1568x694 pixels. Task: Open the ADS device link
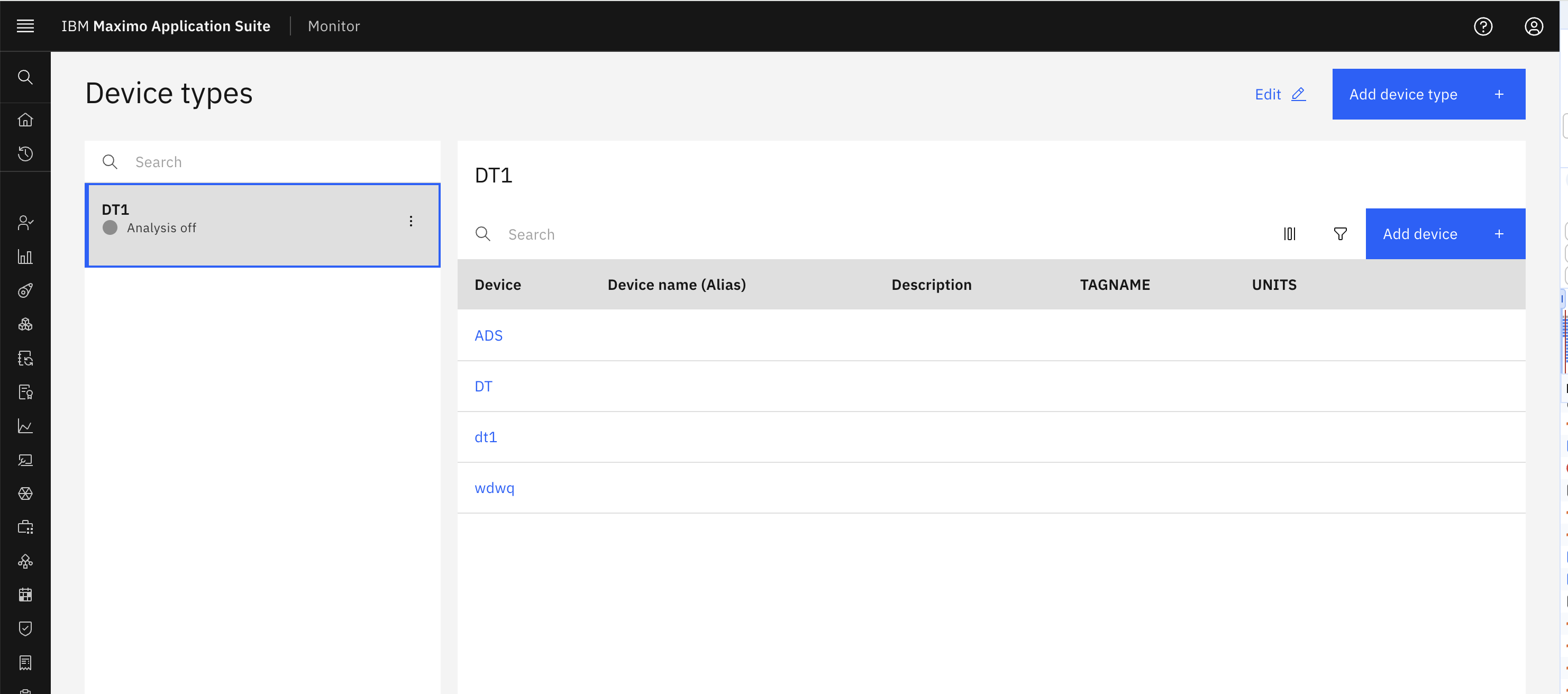point(488,335)
